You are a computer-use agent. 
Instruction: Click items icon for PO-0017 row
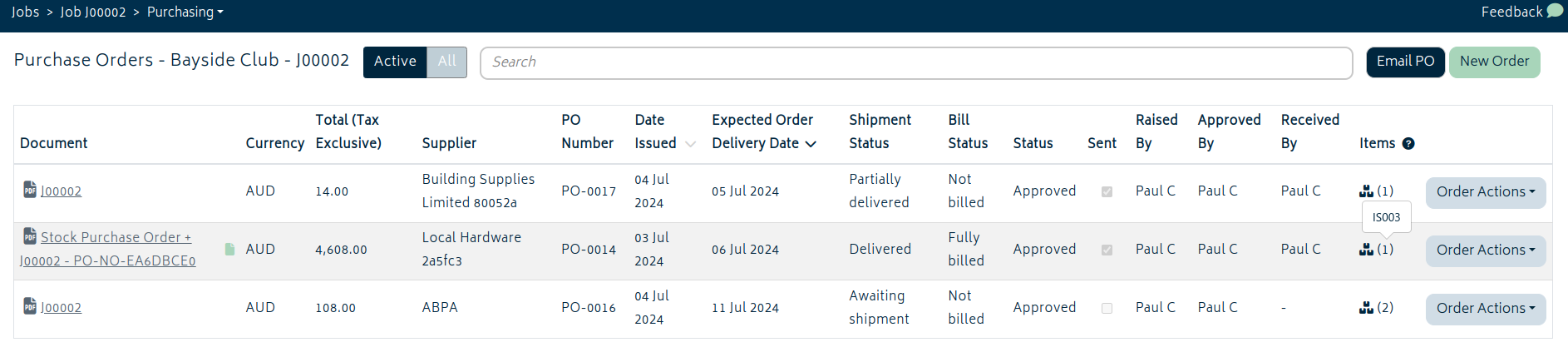click(x=1366, y=191)
